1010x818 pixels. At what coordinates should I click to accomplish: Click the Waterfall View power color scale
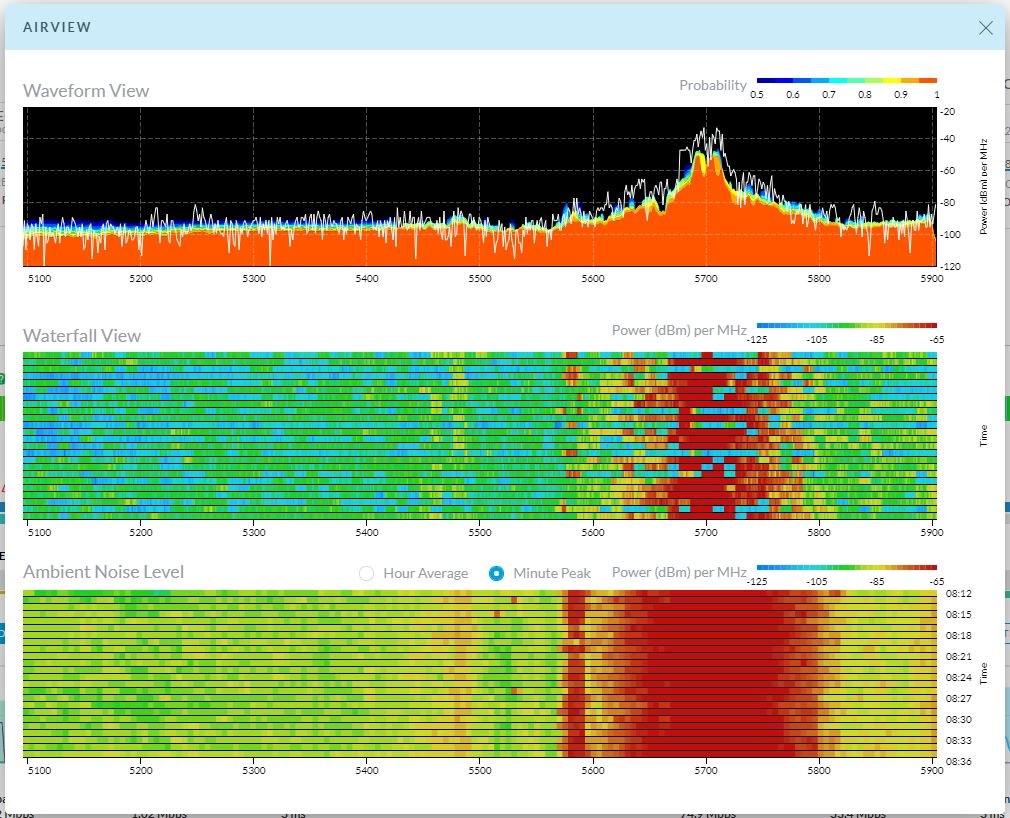pyautogui.click(x=846, y=326)
